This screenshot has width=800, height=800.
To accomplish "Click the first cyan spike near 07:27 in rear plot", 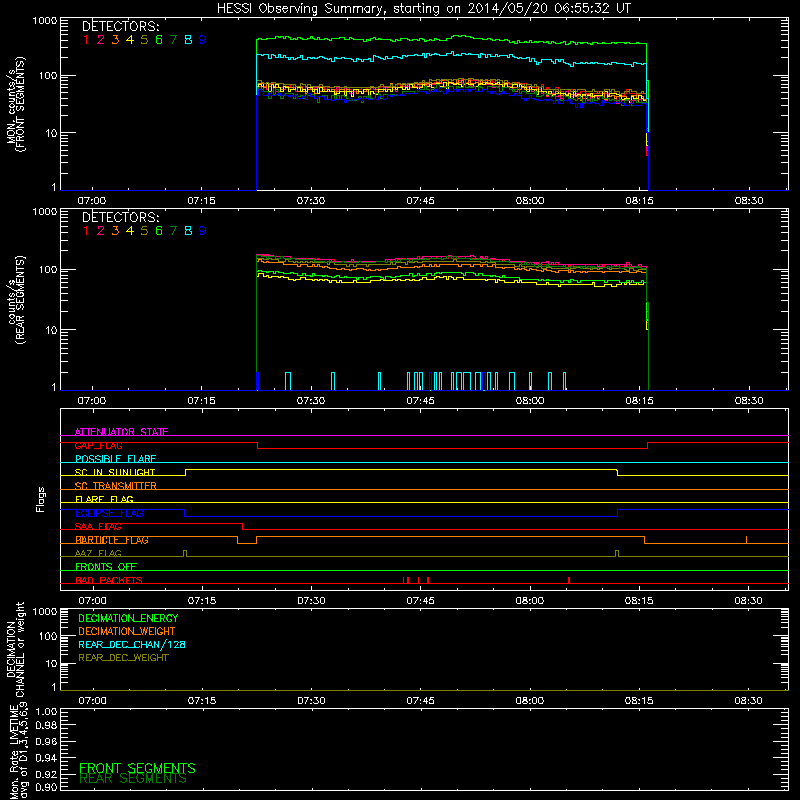I will 288,381.
